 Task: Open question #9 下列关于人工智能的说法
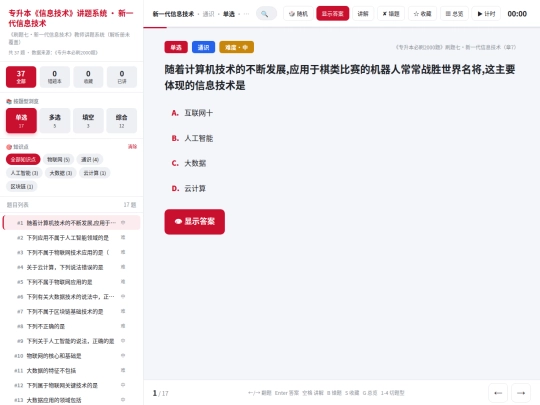(72, 341)
